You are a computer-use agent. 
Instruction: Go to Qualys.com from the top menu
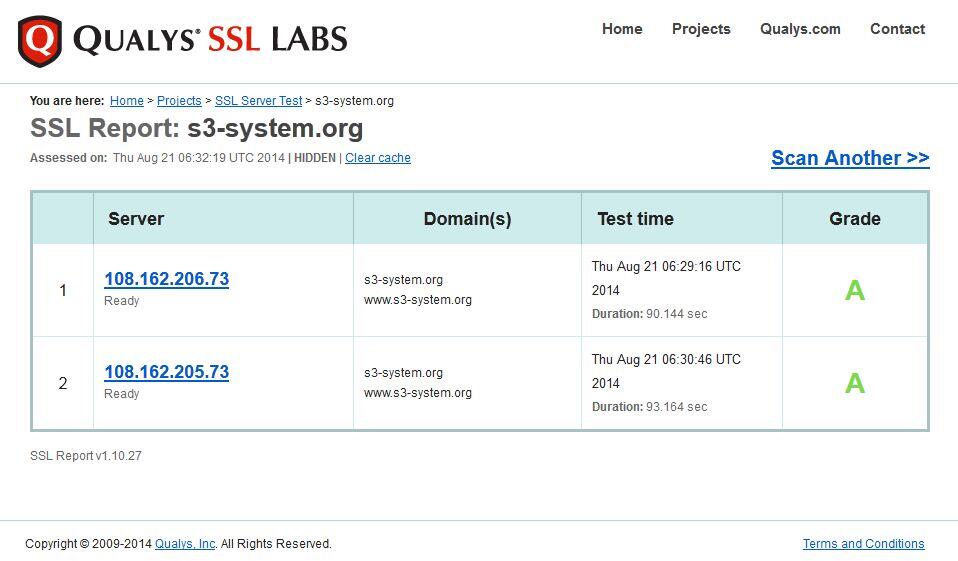[x=800, y=29]
